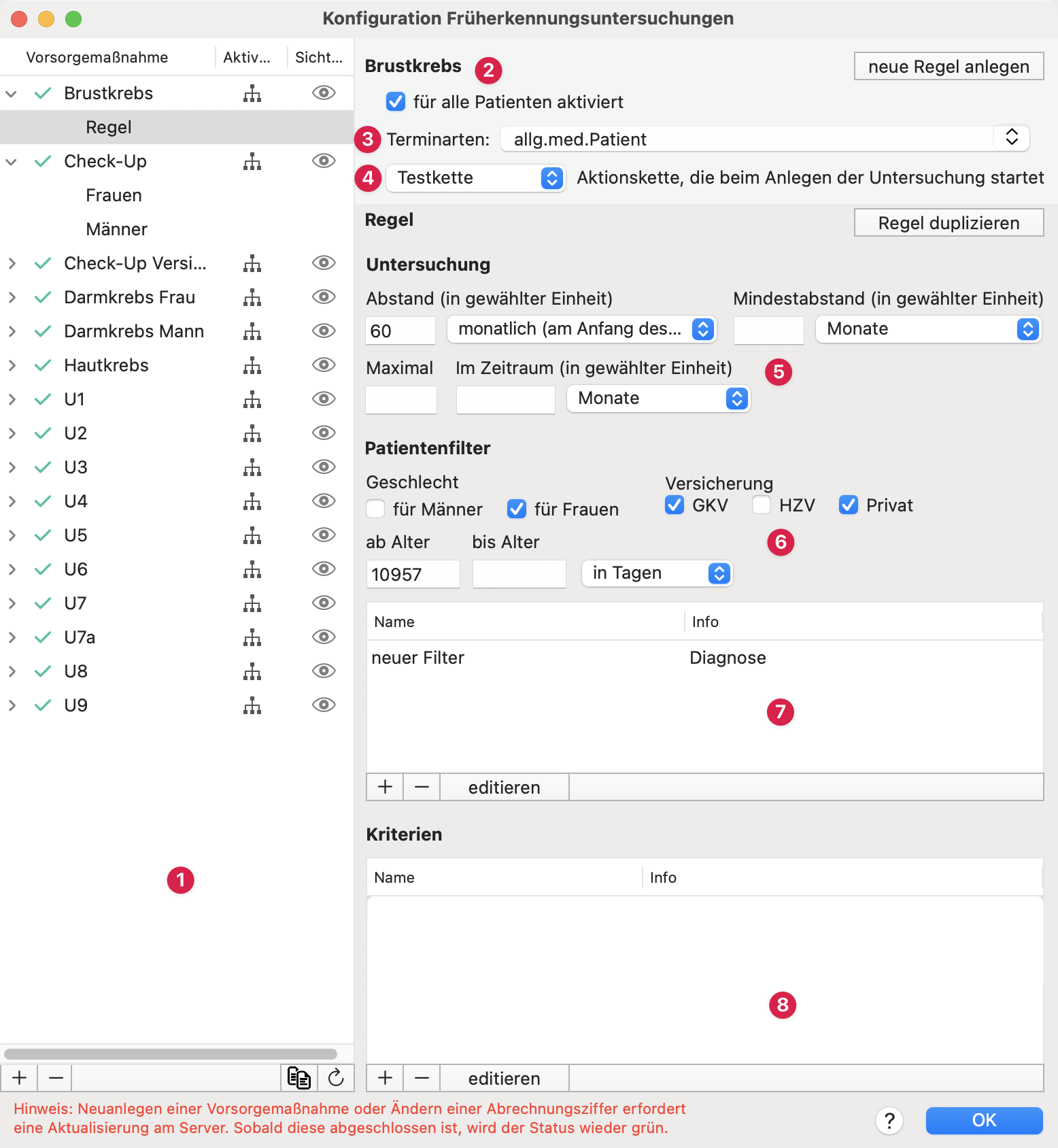The height and width of the screenshot is (1148, 1058).
Task: Click the refresh icon below the Vorsorgemaßnahme list
Action: coord(336,1078)
